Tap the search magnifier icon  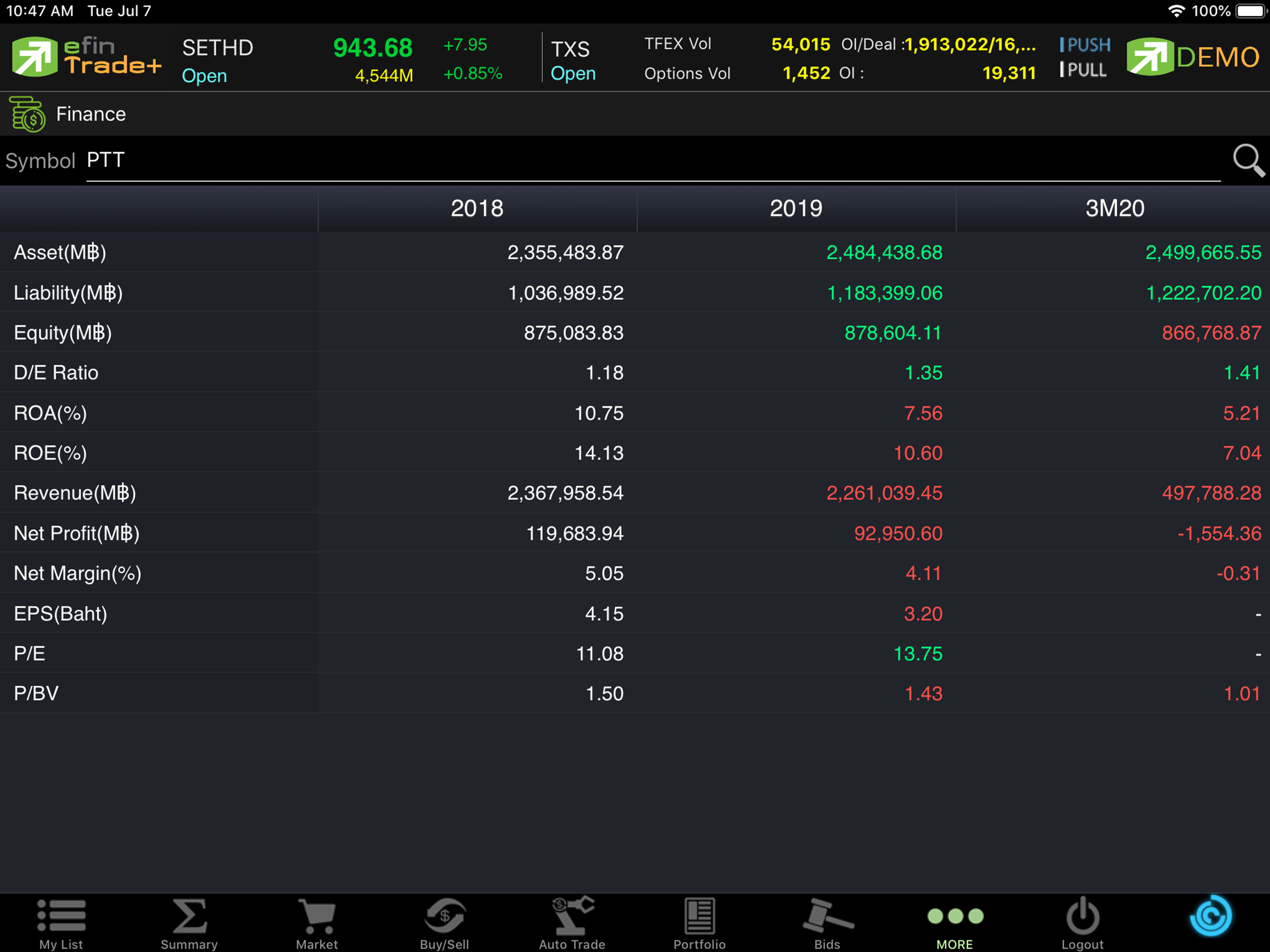coord(1248,161)
